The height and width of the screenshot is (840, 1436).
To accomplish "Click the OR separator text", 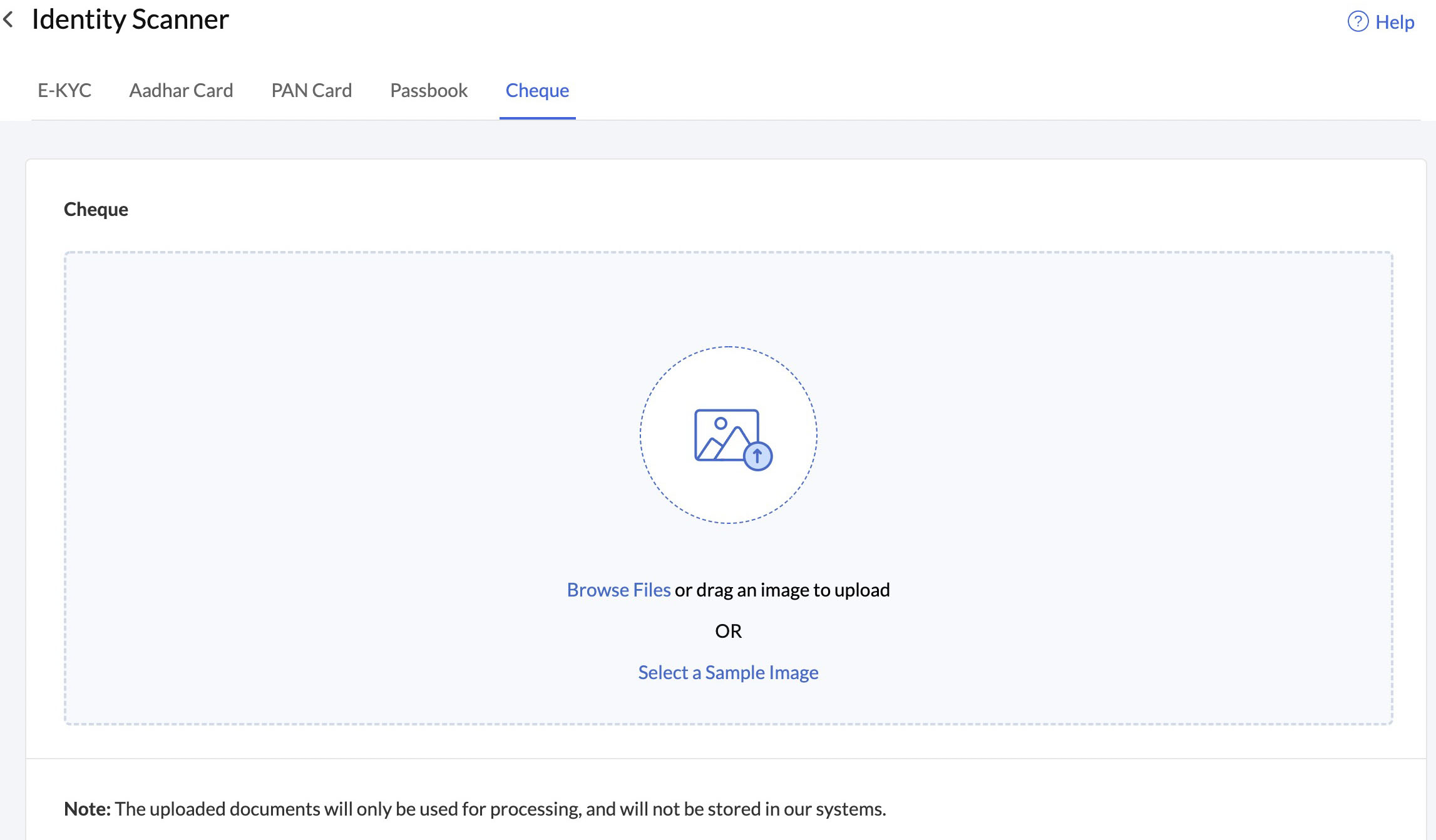I will 728,631.
